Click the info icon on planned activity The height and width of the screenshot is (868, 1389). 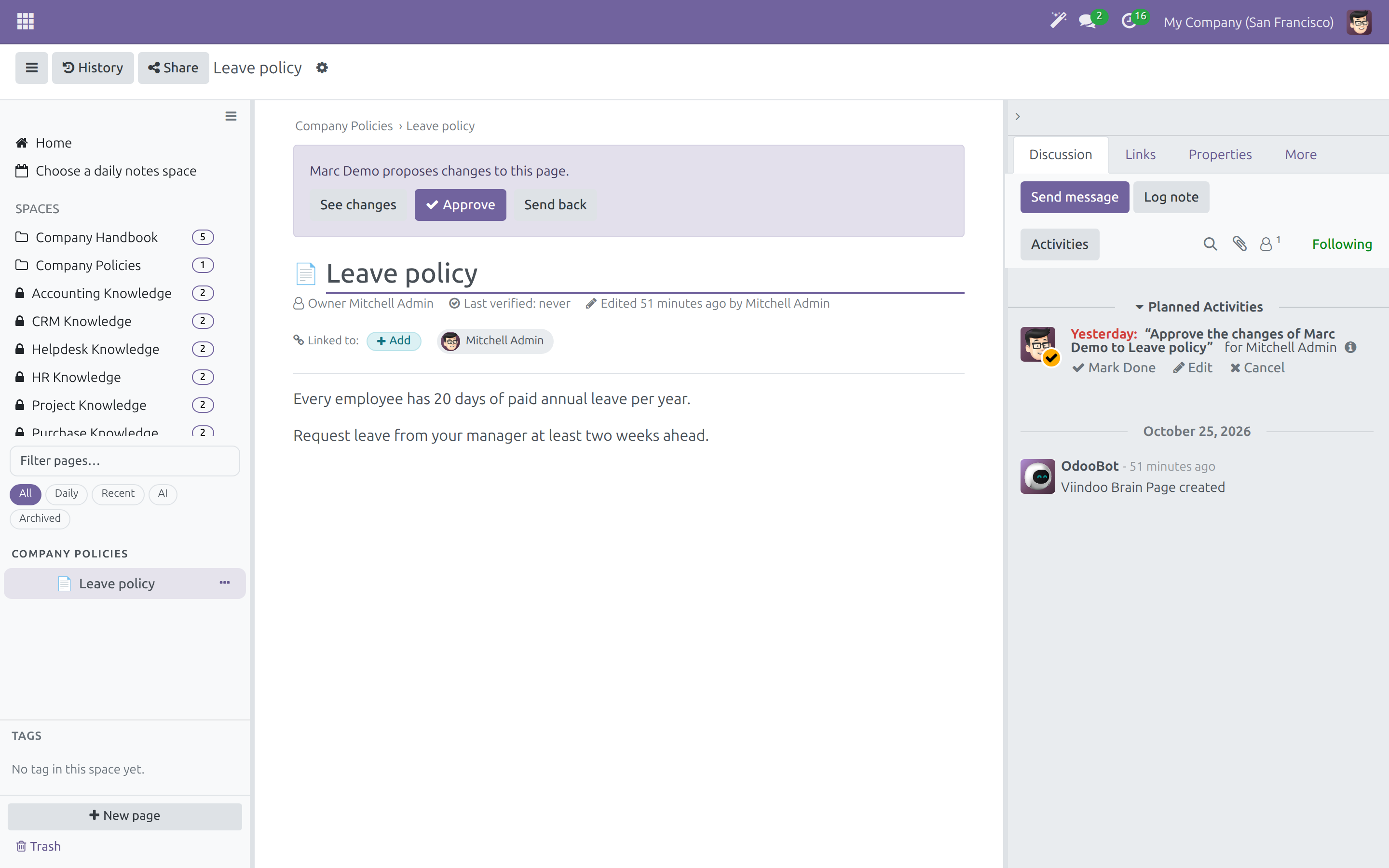pos(1350,347)
